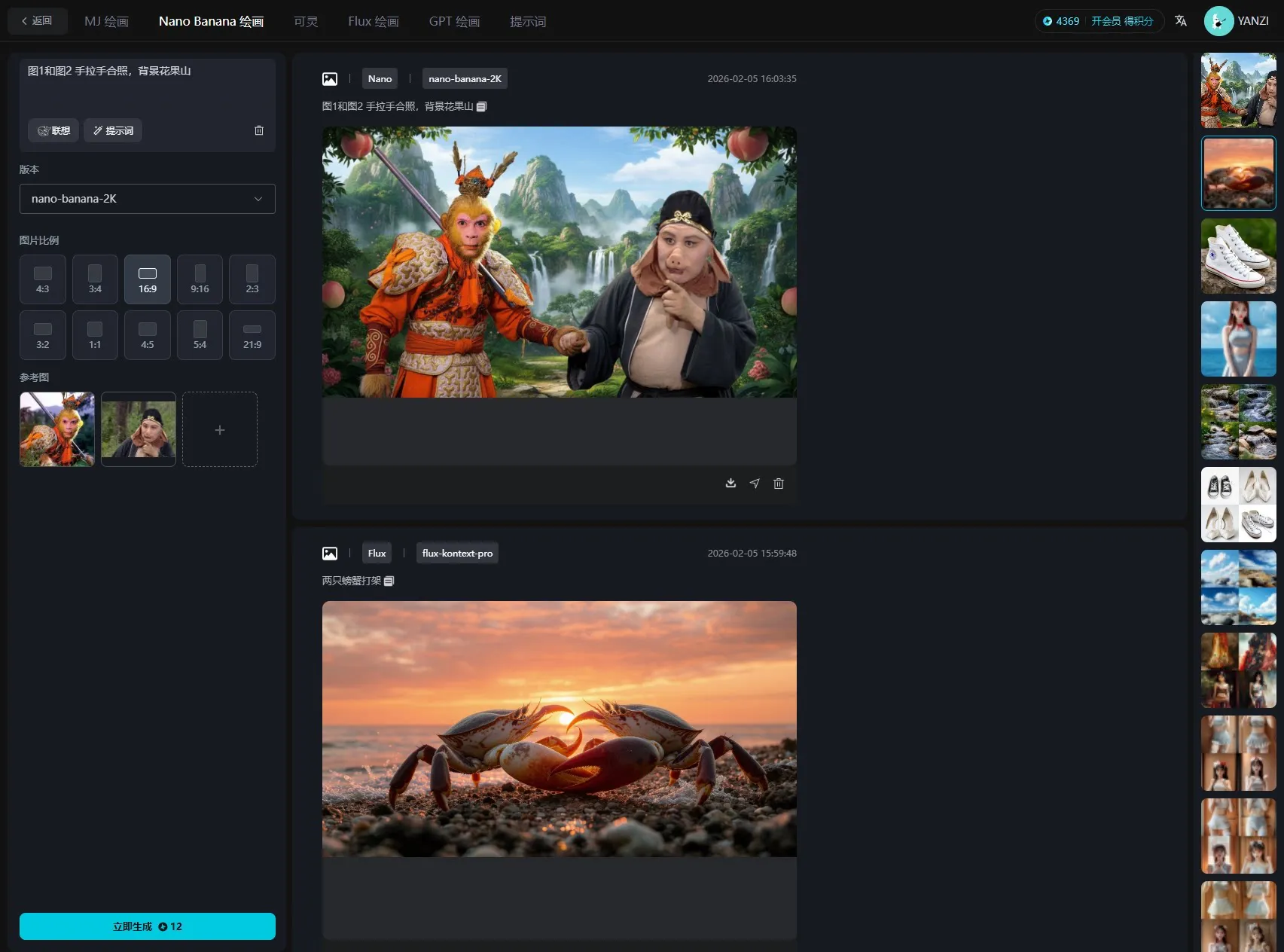Image resolution: width=1284 pixels, height=952 pixels.
Task: Switch to the Flux 绘画 tab
Action: click(373, 21)
